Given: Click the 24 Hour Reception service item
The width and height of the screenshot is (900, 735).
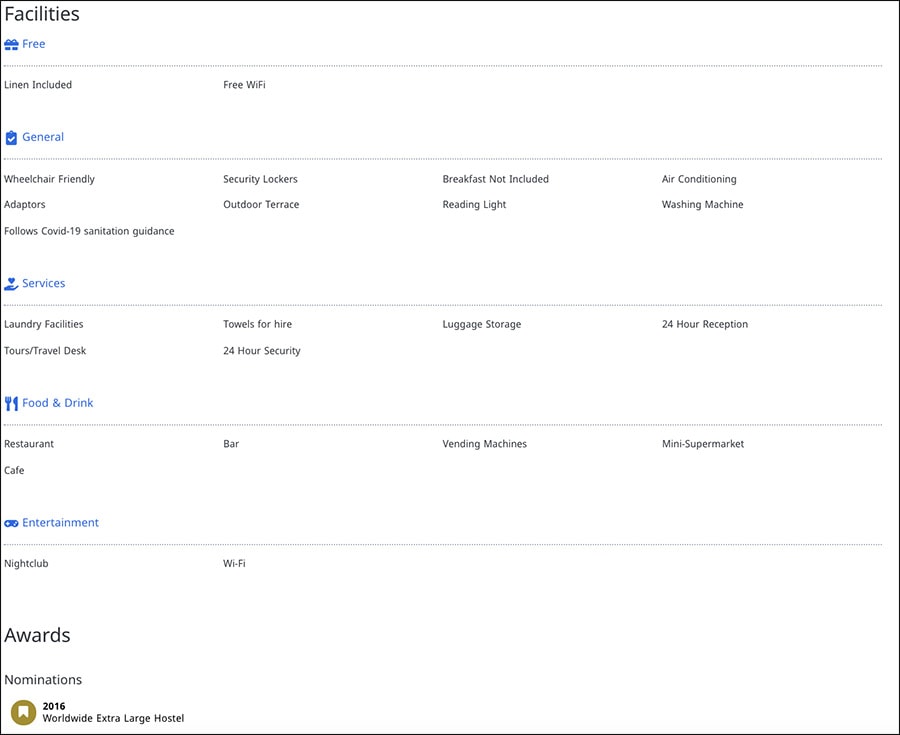Looking at the screenshot, I should coord(705,324).
